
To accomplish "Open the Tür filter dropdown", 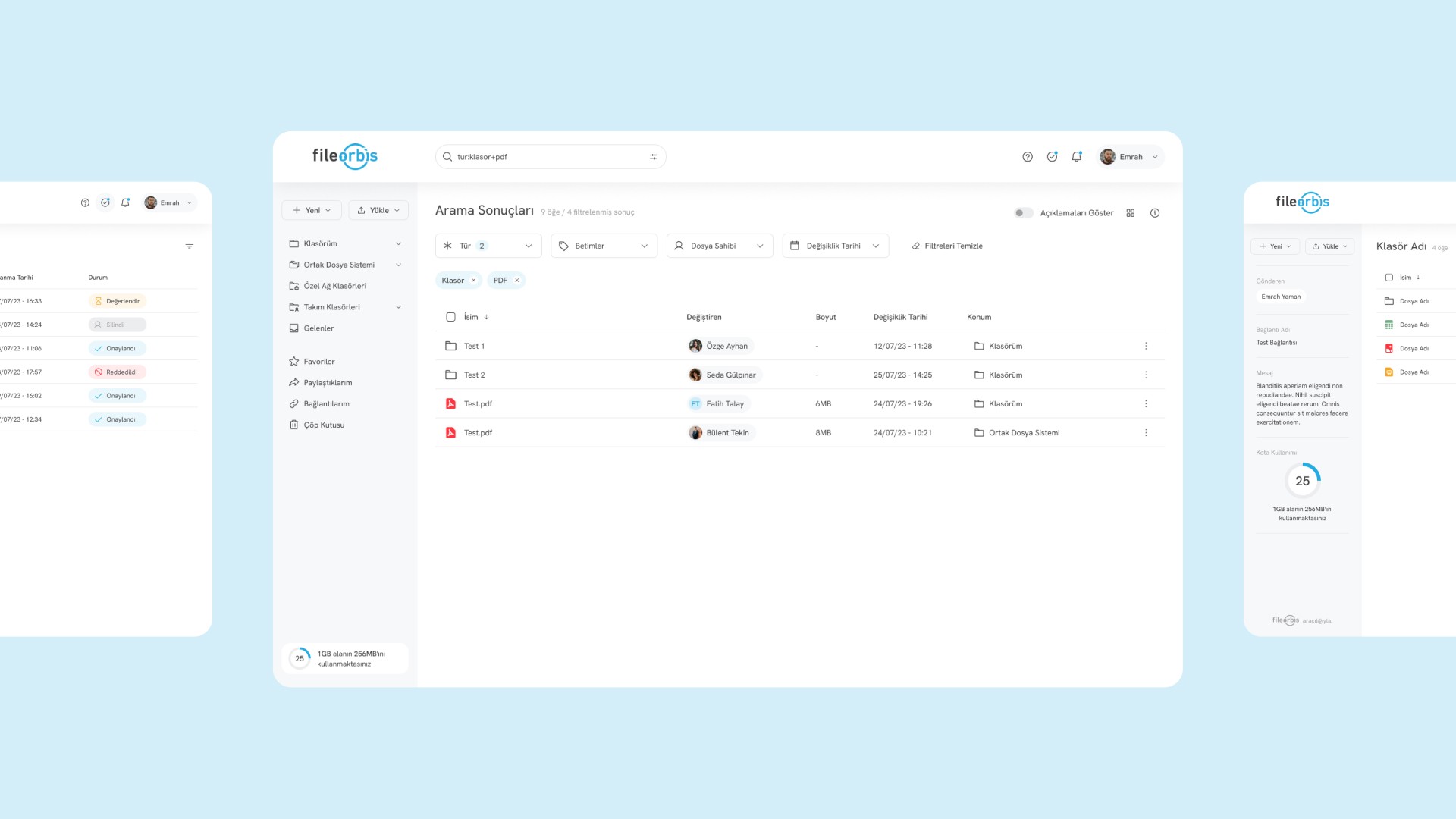I will pos(488,246).
